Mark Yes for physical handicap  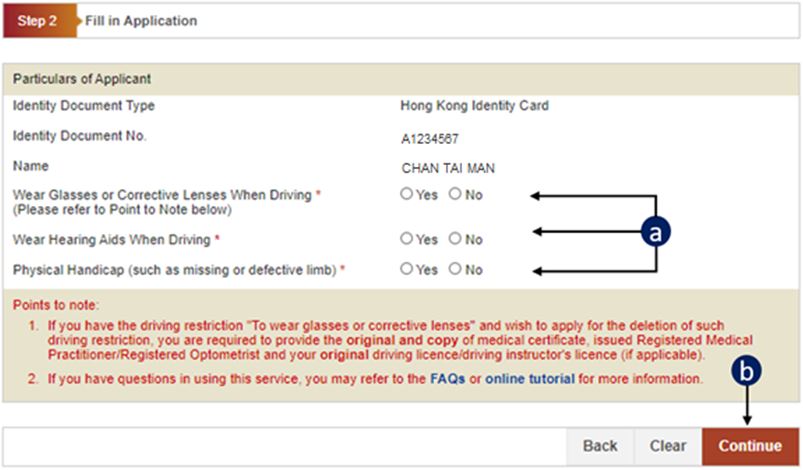pos(407,269)
